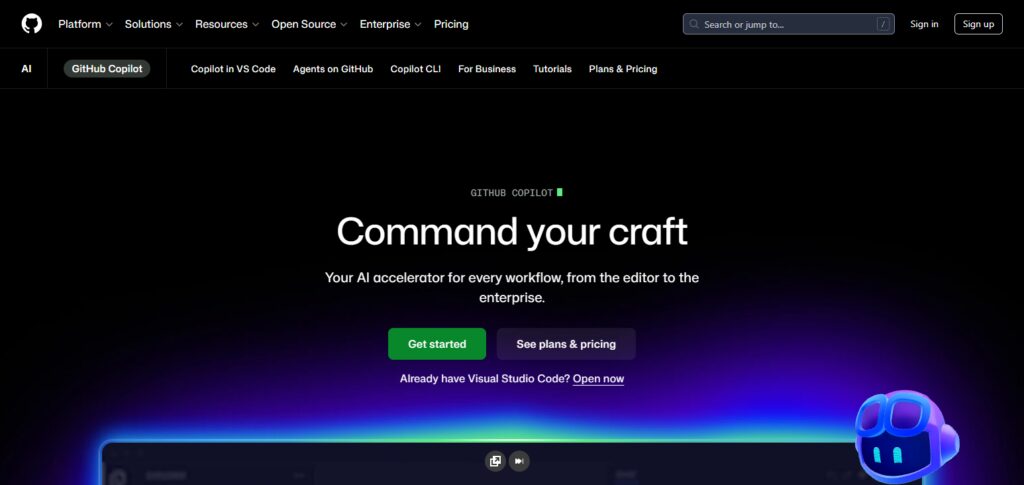Open Copilot CLI tab
Screen dimensions: 1024x485
(x=415, y=69)
